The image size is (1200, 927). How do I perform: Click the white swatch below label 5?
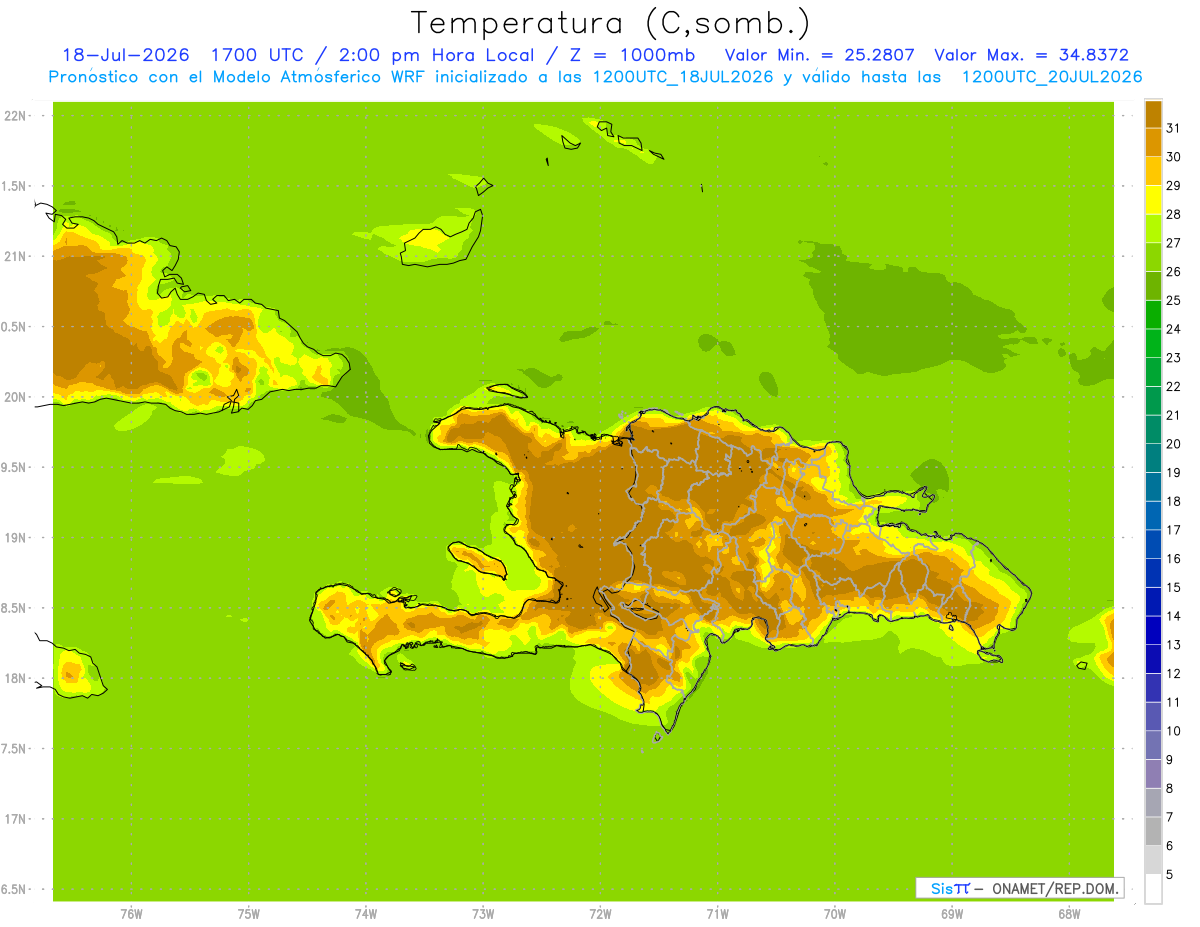1153,889
